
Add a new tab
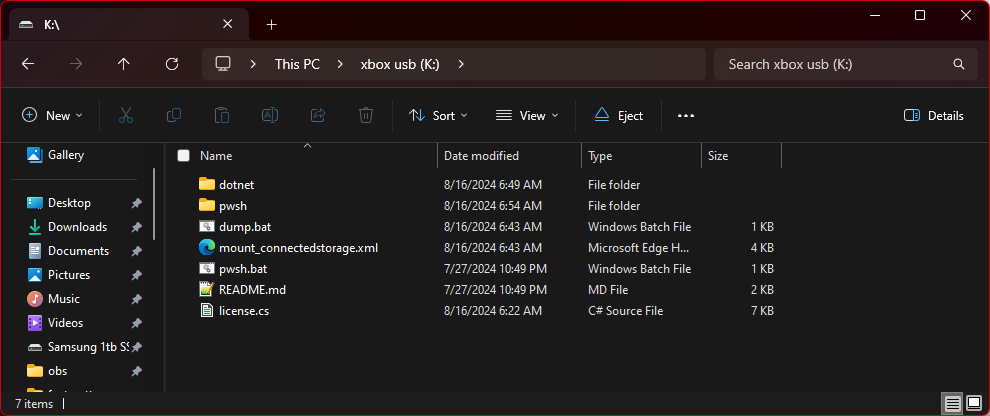(x=271, y=25)
